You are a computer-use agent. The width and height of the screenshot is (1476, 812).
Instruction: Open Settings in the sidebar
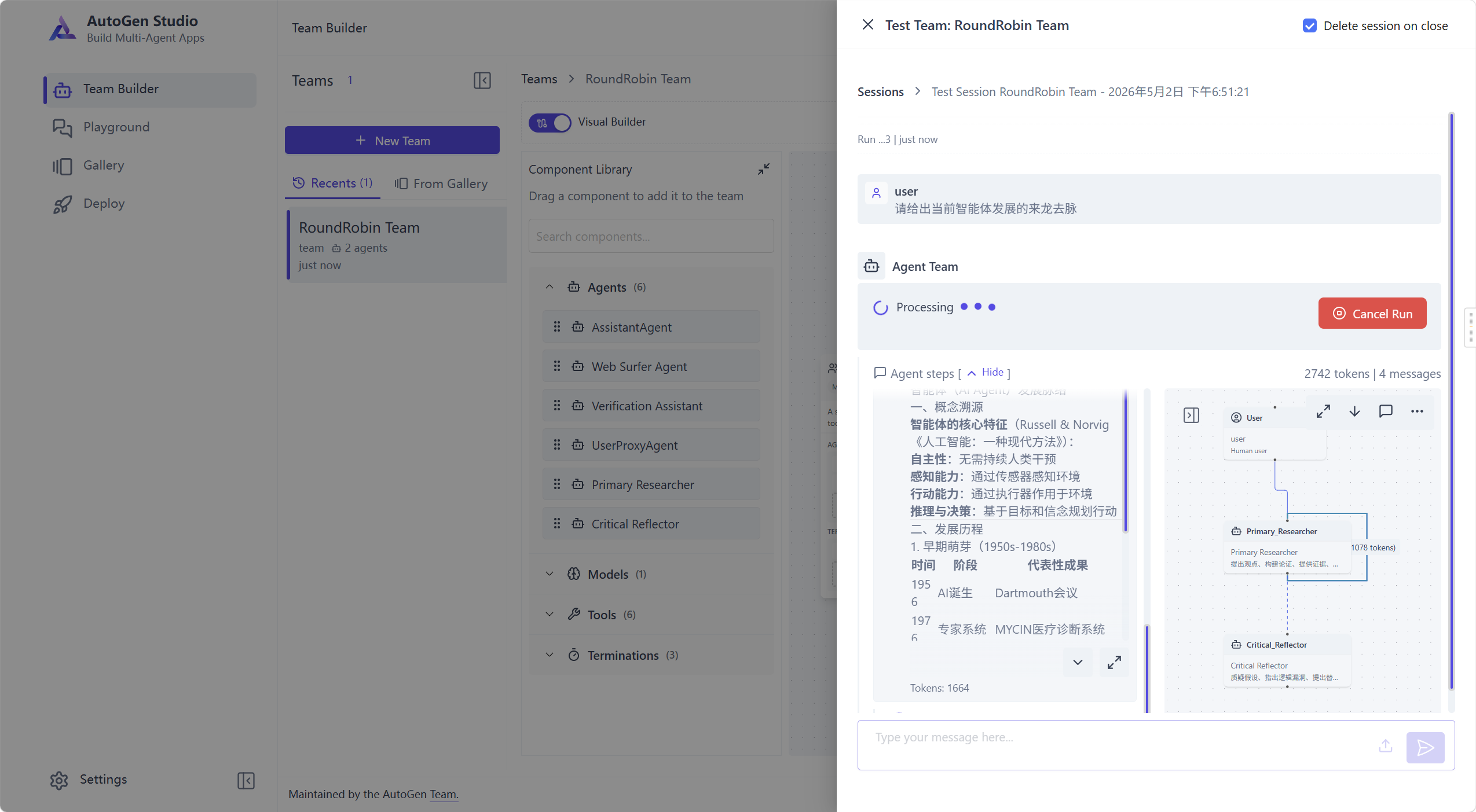tap(89, 780)
